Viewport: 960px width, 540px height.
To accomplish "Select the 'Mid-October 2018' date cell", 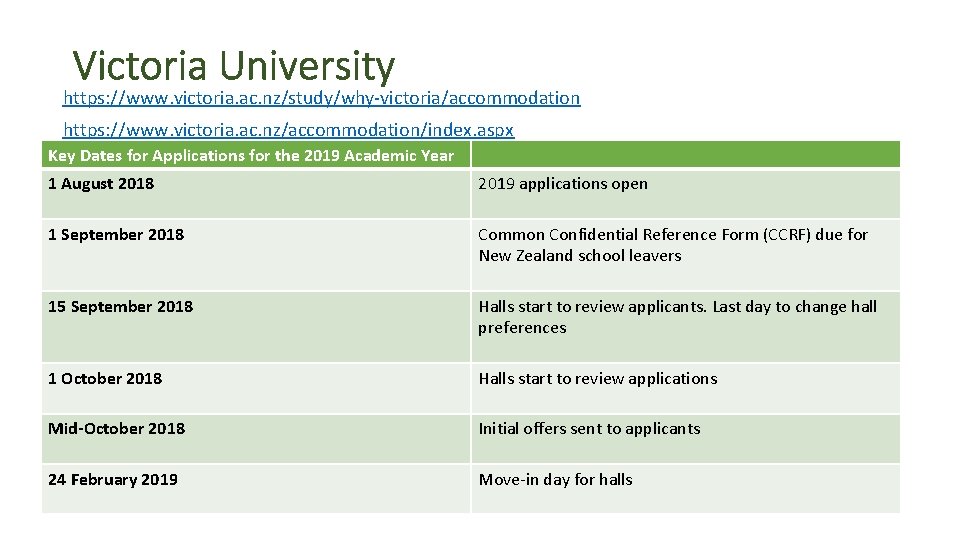I will (x=256, y=438).
